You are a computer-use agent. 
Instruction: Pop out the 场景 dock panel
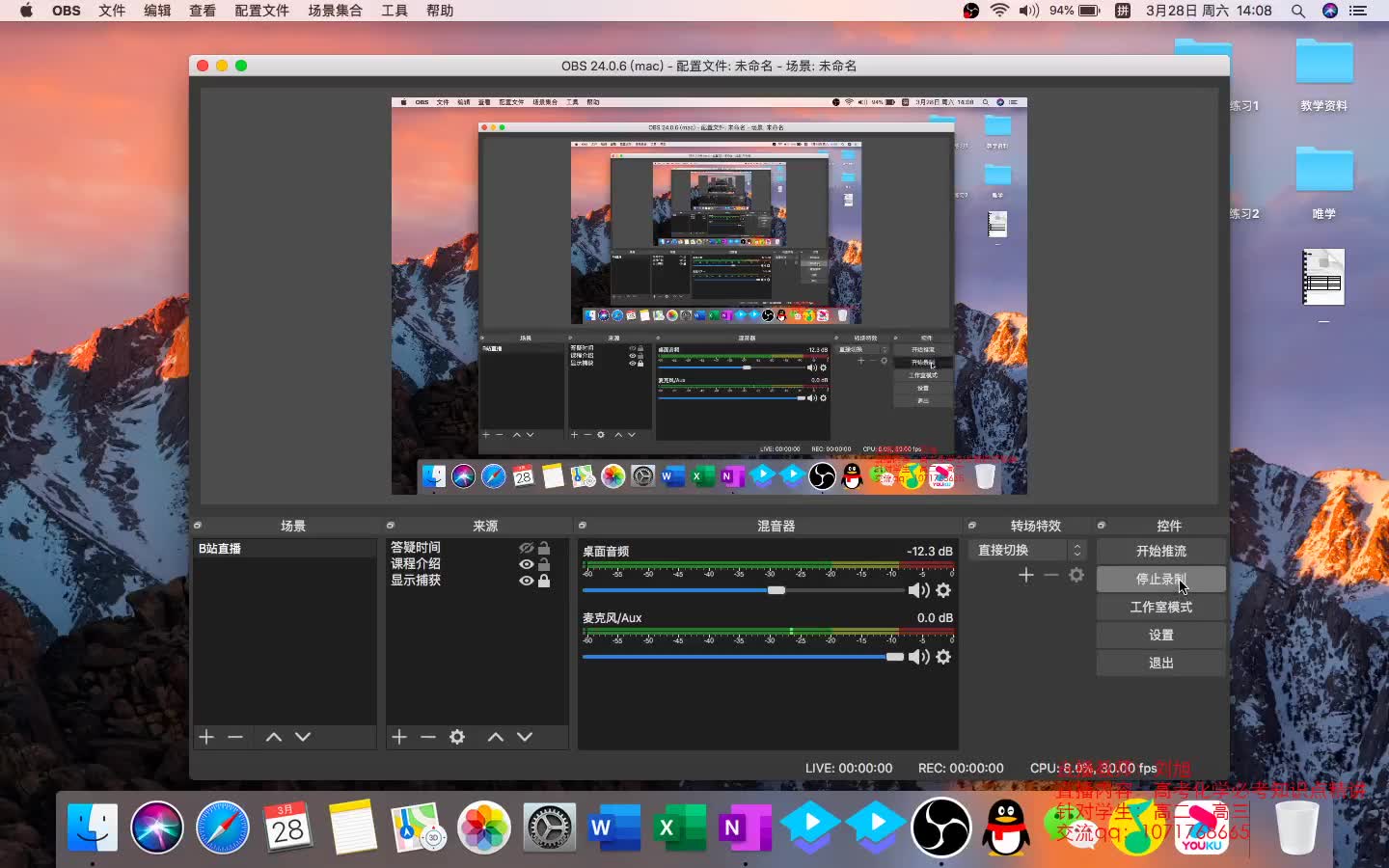[x=198, y=526]
